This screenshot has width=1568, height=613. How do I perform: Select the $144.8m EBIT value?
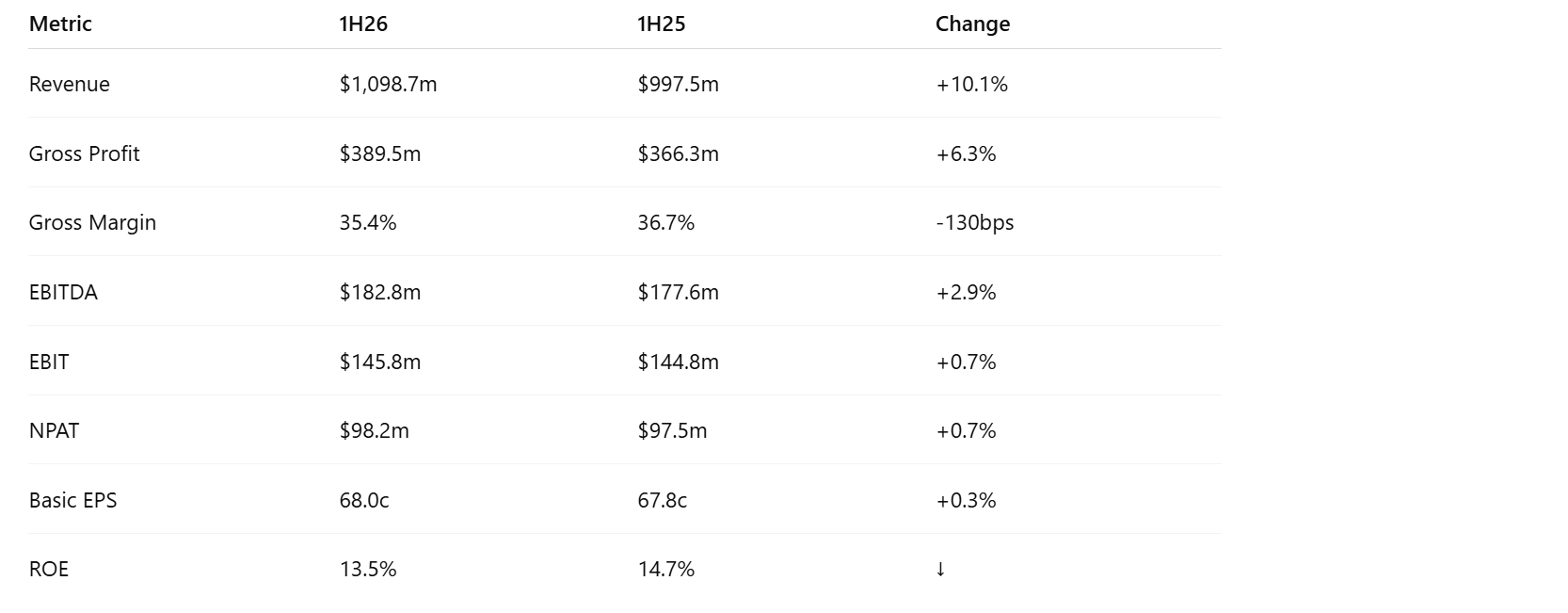[678, 363]
